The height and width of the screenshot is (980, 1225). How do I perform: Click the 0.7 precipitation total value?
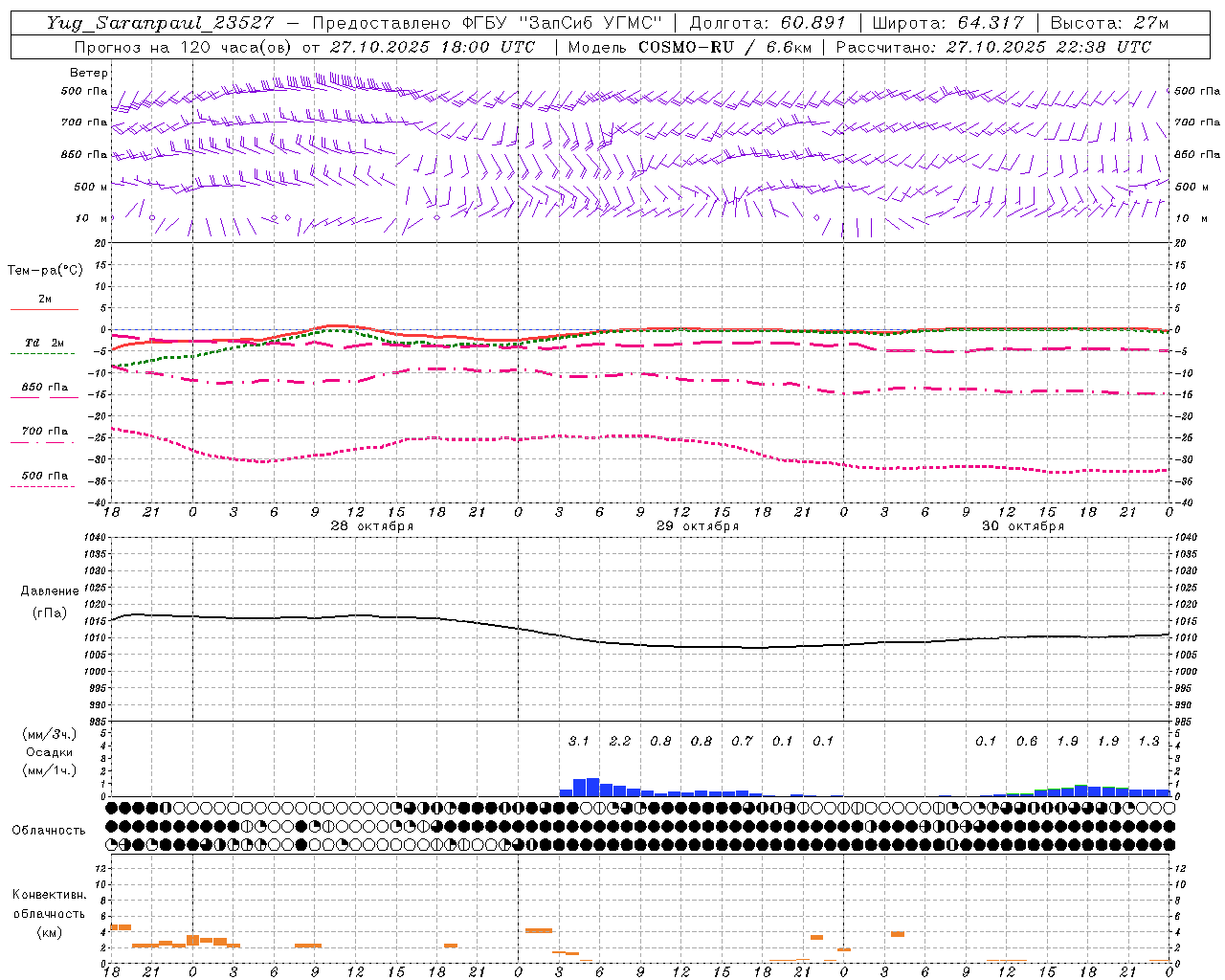coord(742,741)
